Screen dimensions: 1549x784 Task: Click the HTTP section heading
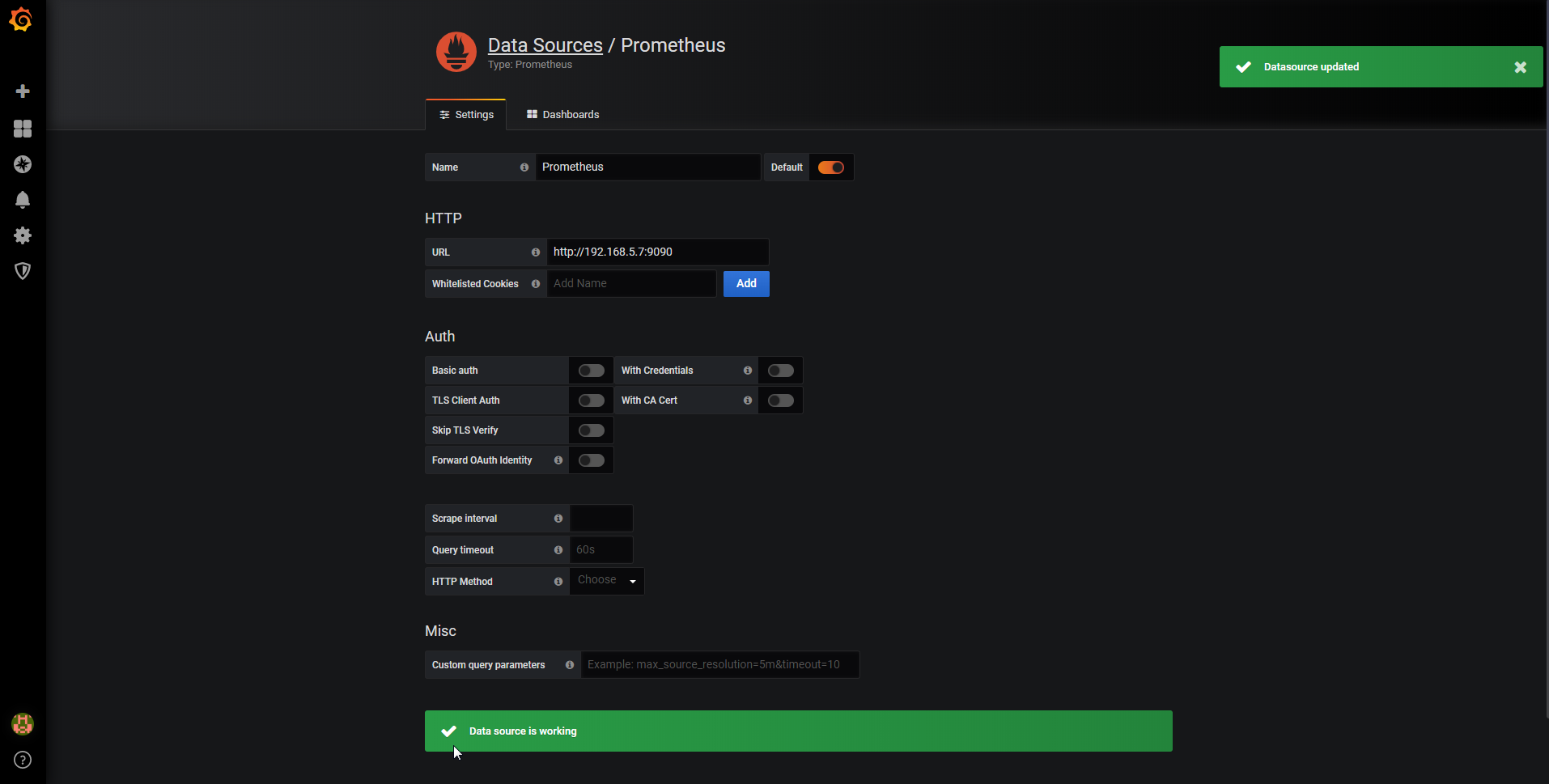443,218
